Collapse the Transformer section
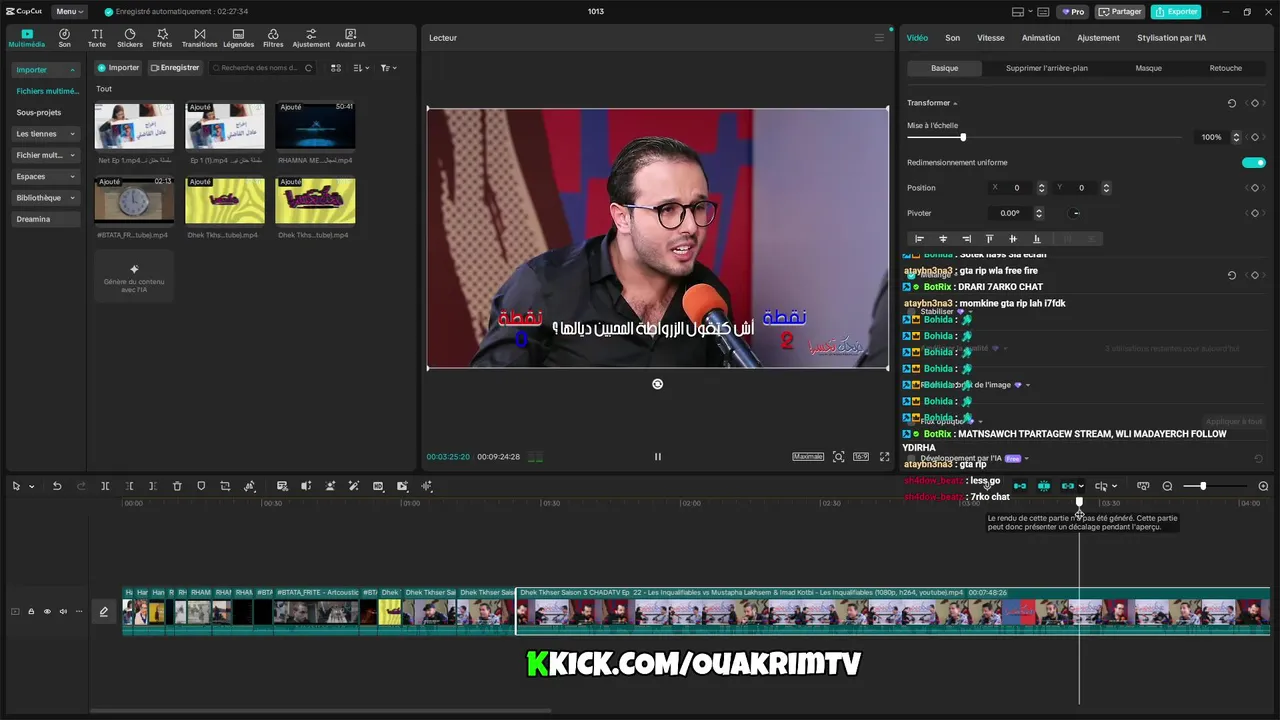 [955, 103]
